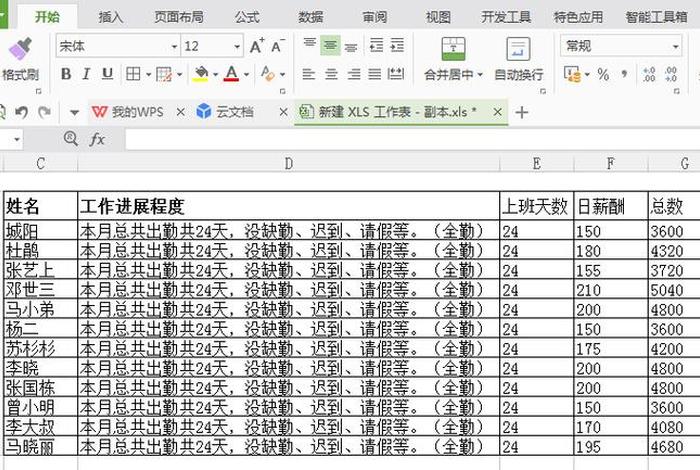Close the 我的WPS tab
700x470 pixels.
click(180, 112)
